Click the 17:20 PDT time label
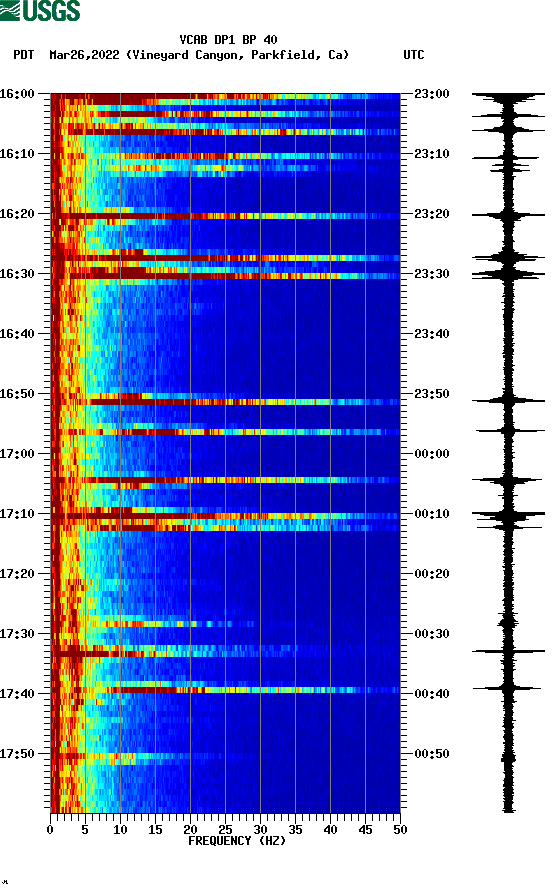Screen dimensions: 552x893 (x=17, y=574)
